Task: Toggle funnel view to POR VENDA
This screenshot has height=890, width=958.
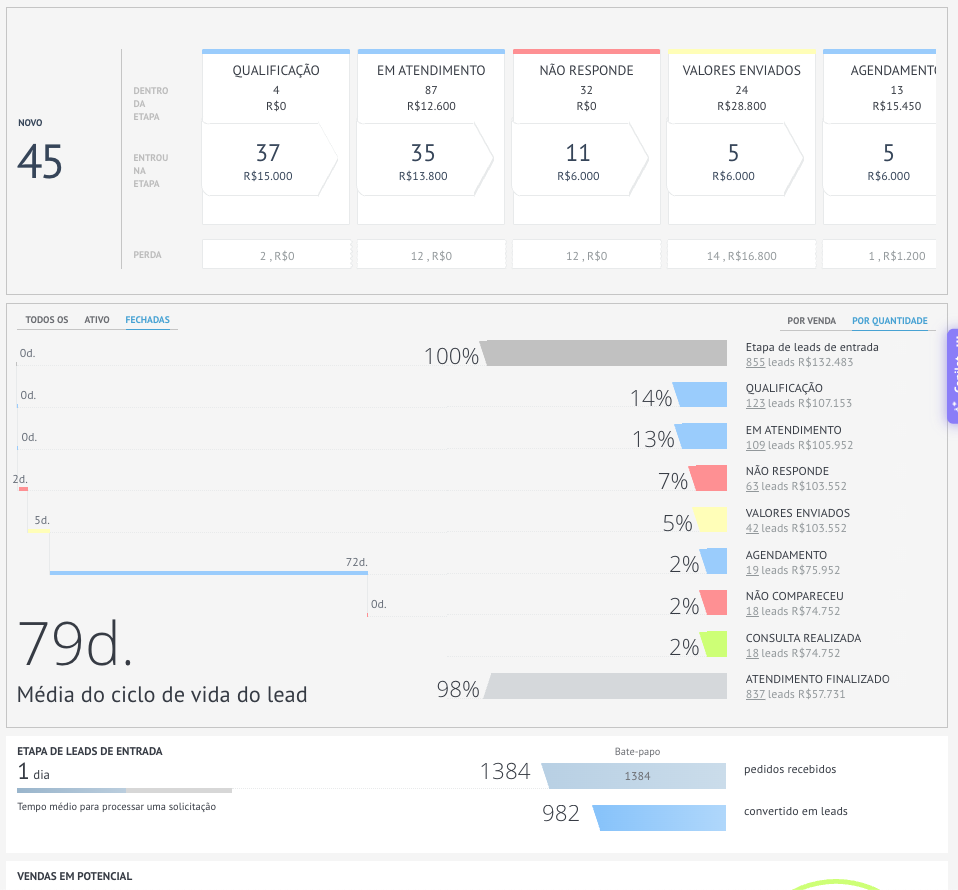Action: pos(811,321)
